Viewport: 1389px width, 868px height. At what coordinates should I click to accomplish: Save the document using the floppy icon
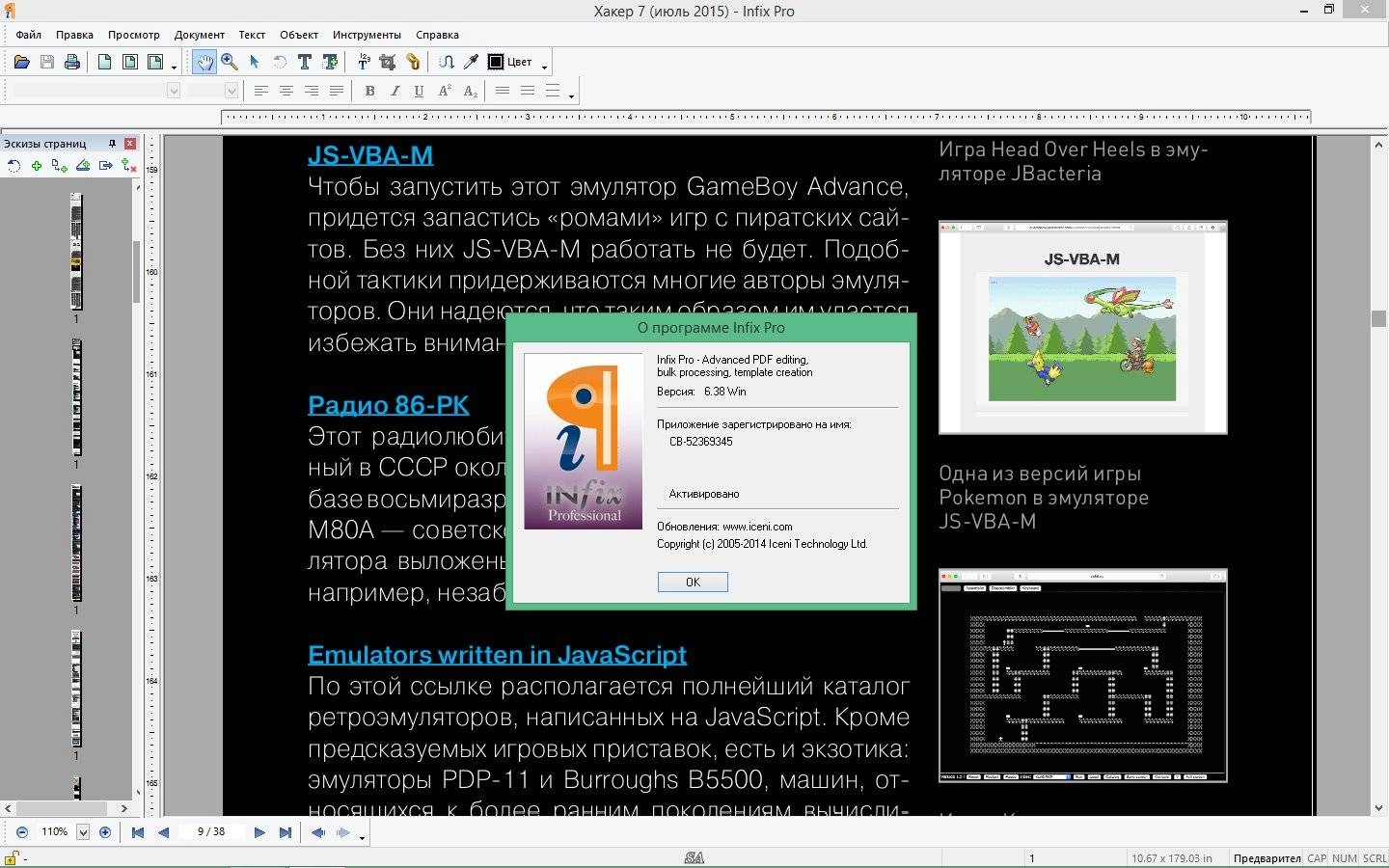pos(46,62)
